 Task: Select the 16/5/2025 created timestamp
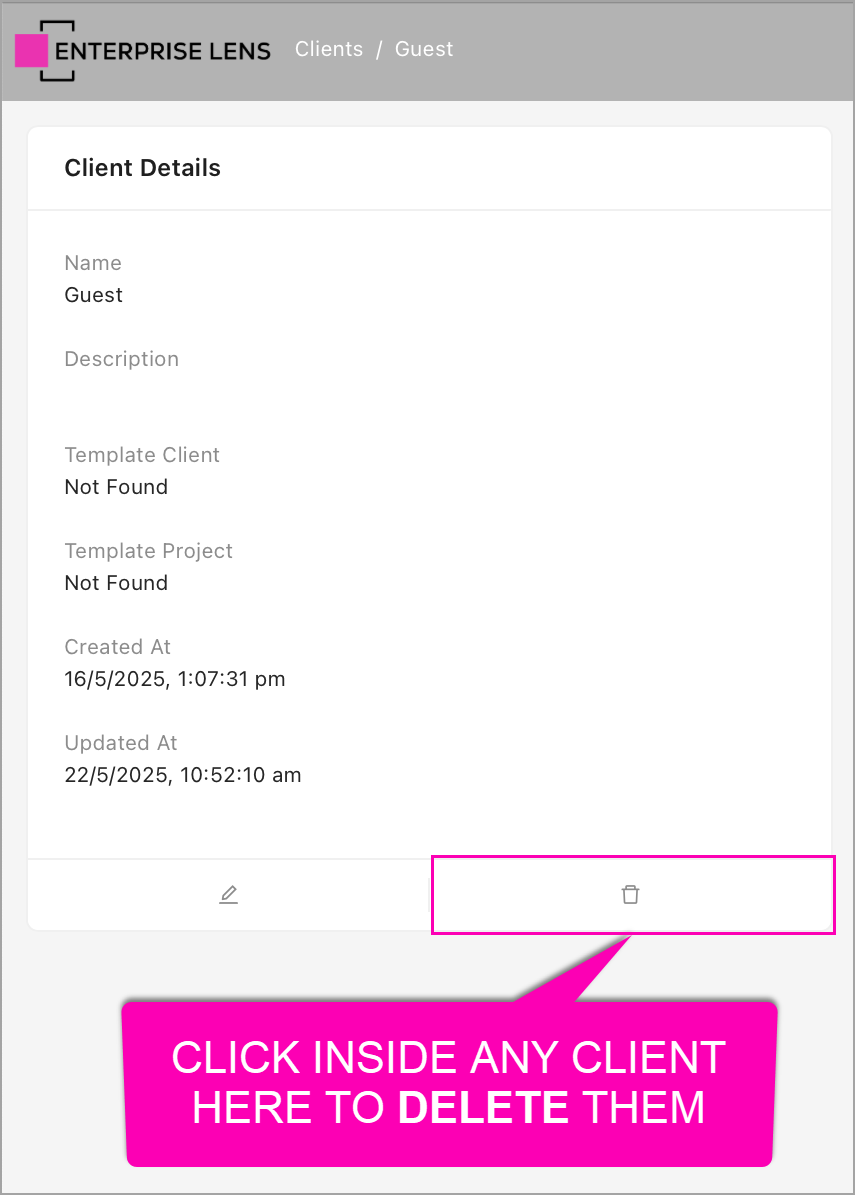pyautogui.click(x=175, y=679)
